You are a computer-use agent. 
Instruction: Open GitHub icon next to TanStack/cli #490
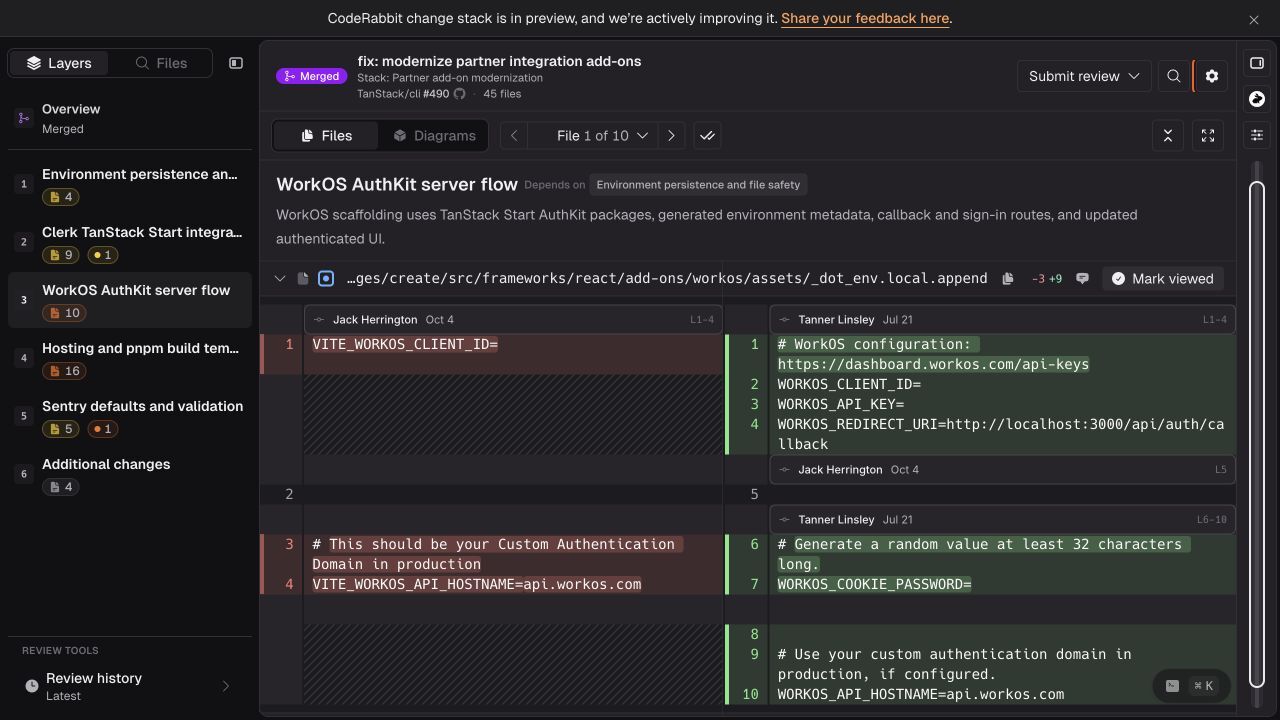tap(460, 94)
